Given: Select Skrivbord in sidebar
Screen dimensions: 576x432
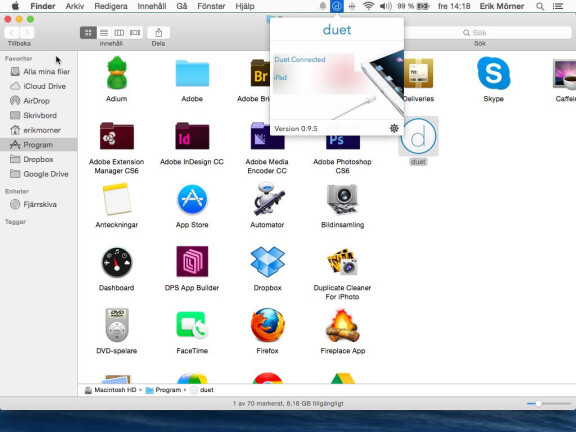Looking at the screenshot, I should click(39, 115).
